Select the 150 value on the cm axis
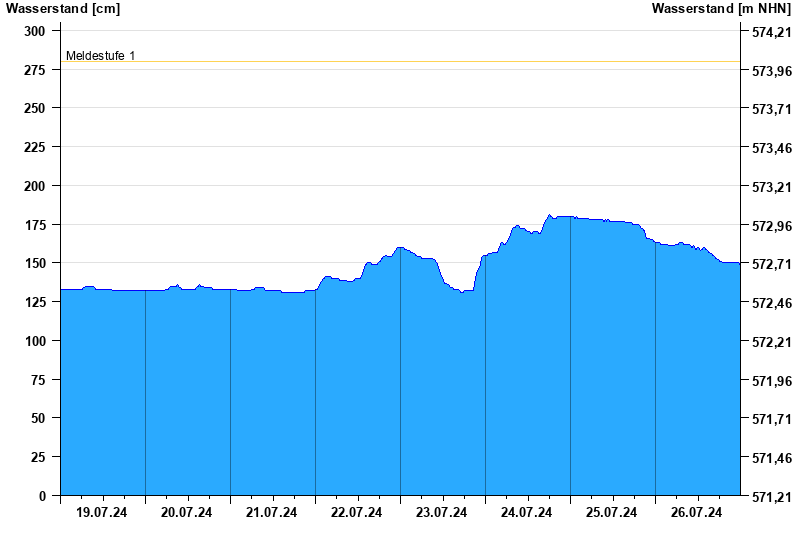The image size is (800, 550). point(35,263)
